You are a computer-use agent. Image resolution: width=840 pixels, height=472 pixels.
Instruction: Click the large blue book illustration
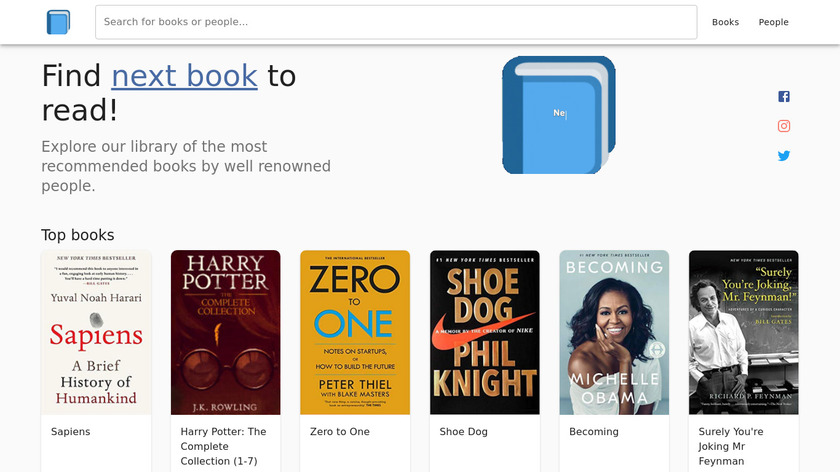tap(558, 114)
